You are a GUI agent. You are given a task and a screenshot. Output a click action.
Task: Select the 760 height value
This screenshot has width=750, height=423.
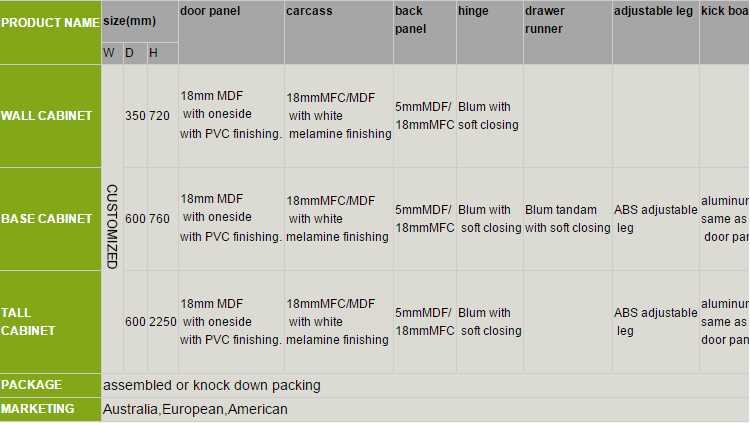(160, 219)
